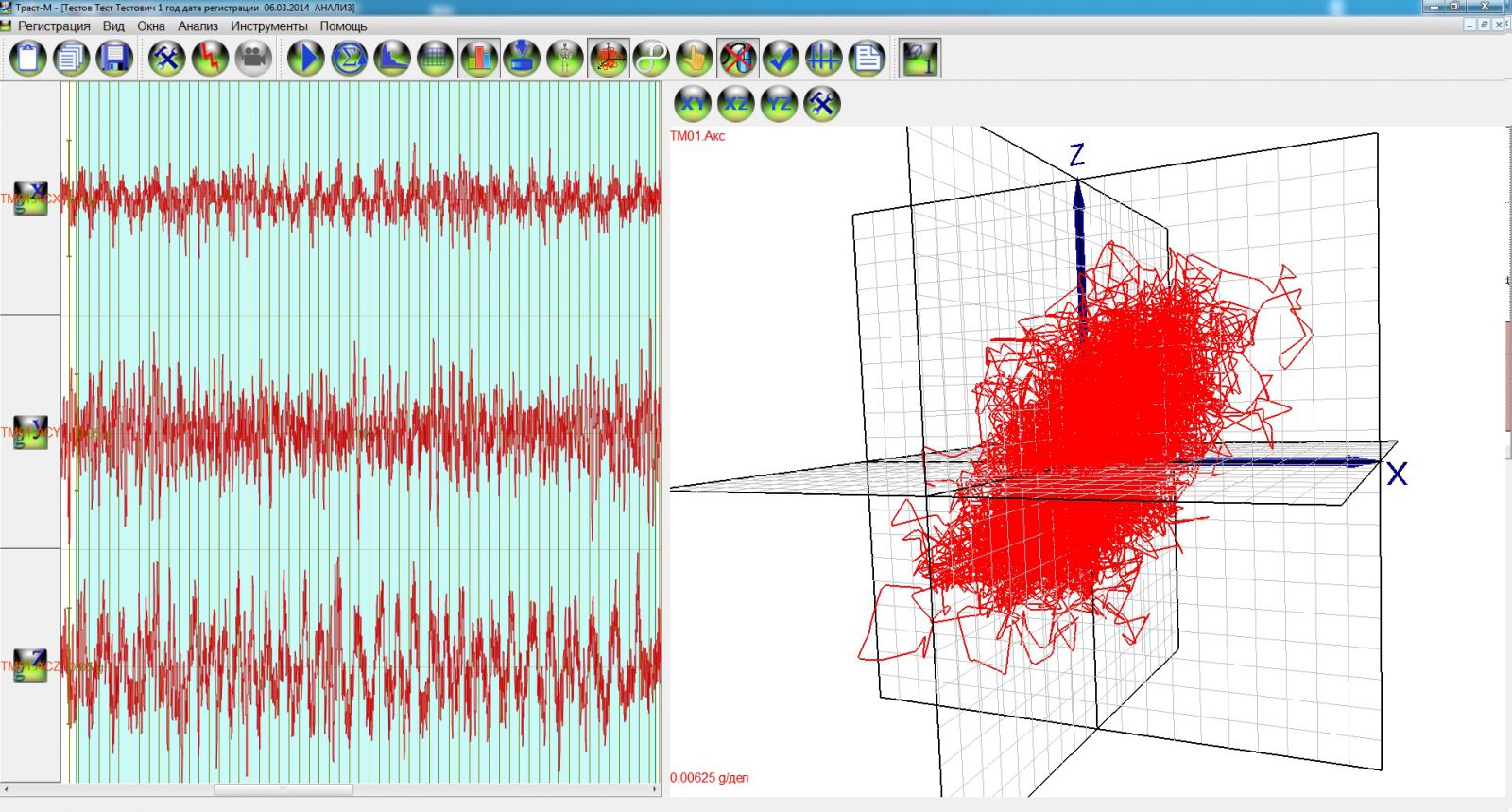Switch 3D plot to XY plane
Screen dimensions: 1512x812
693,103
